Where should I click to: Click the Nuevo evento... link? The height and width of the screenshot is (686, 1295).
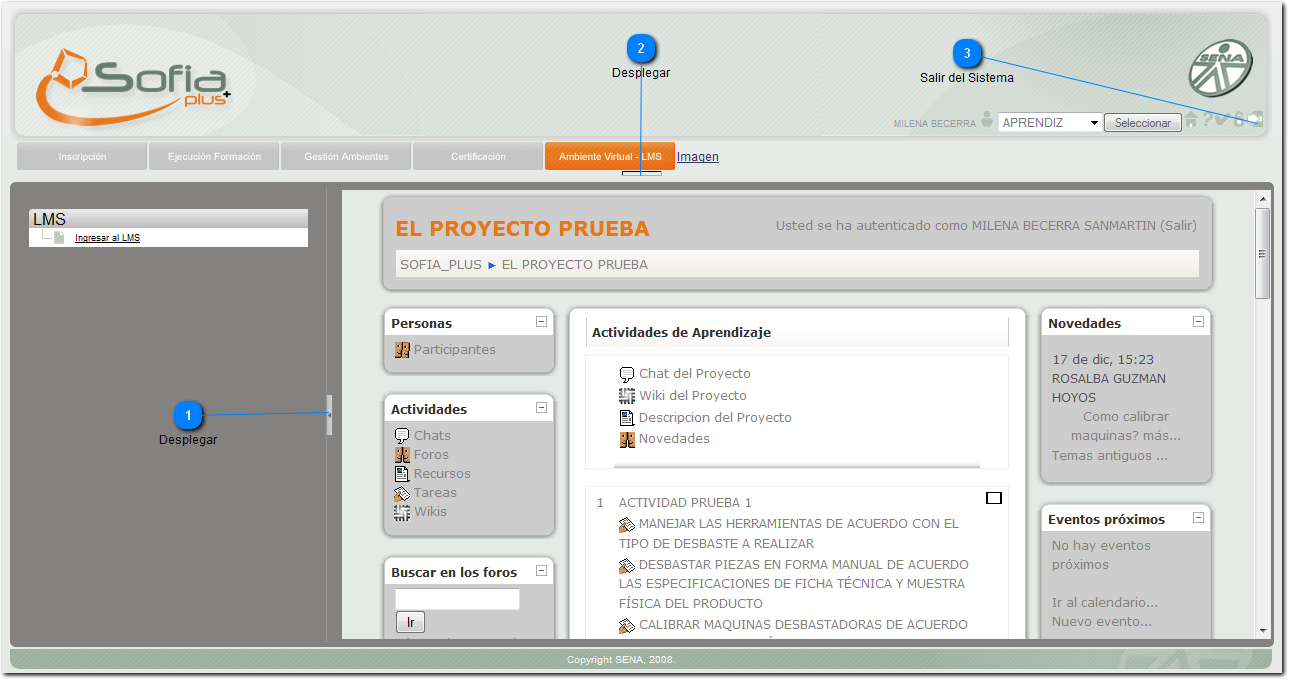(x=1101, y=622)
